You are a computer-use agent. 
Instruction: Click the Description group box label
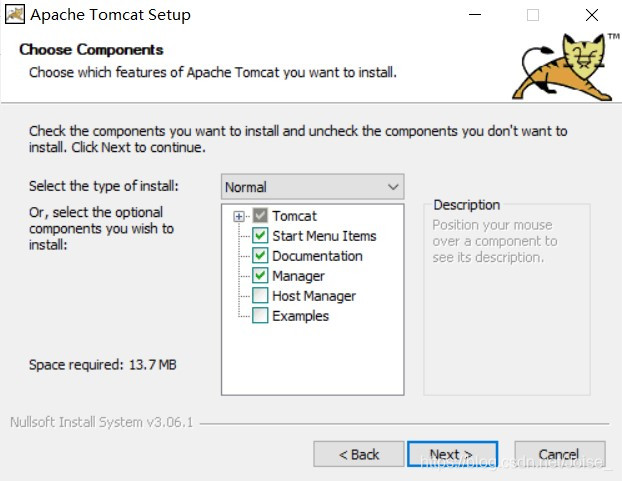coord(466,205)
